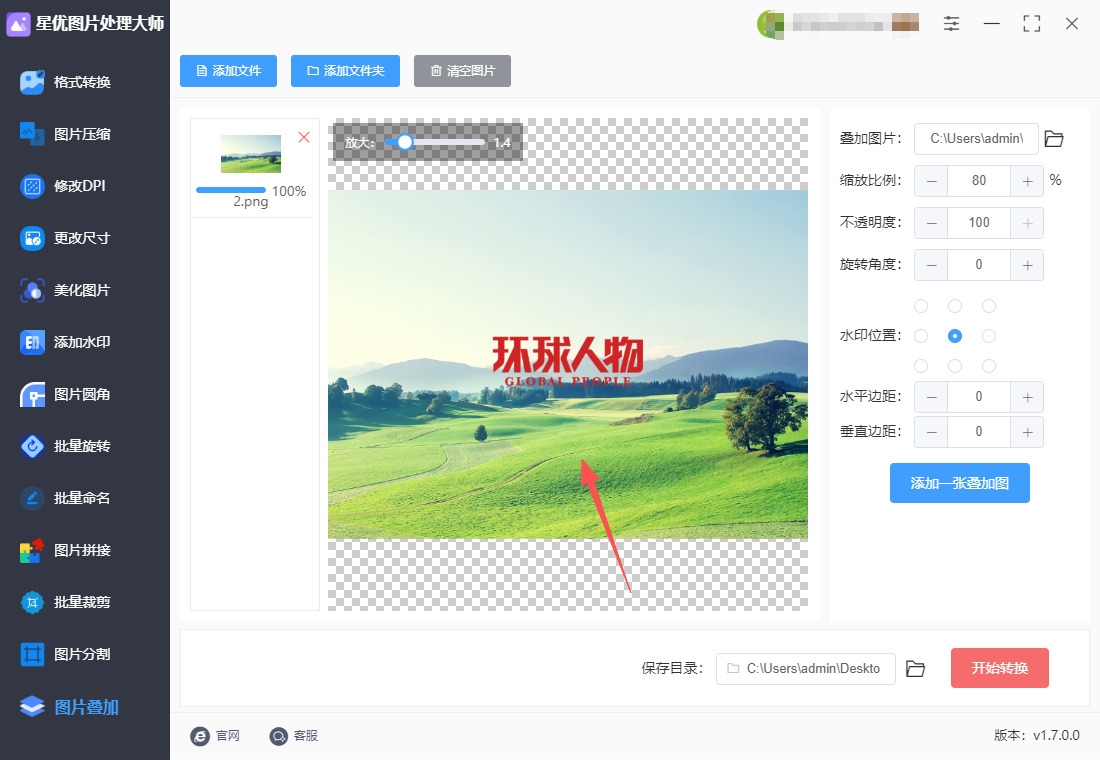Open the 批量裁剪 batch crop icon
Viewport: 1100px width, 760px height.
[x=32, y=602]
